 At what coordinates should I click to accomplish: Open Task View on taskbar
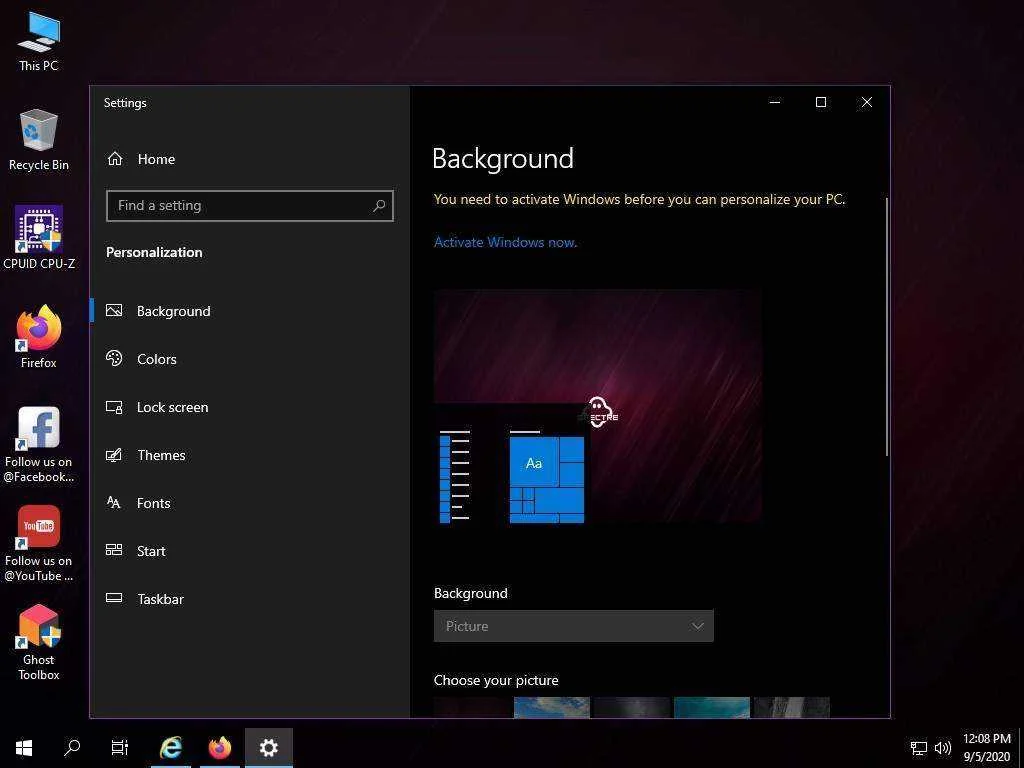pos(120,748)
